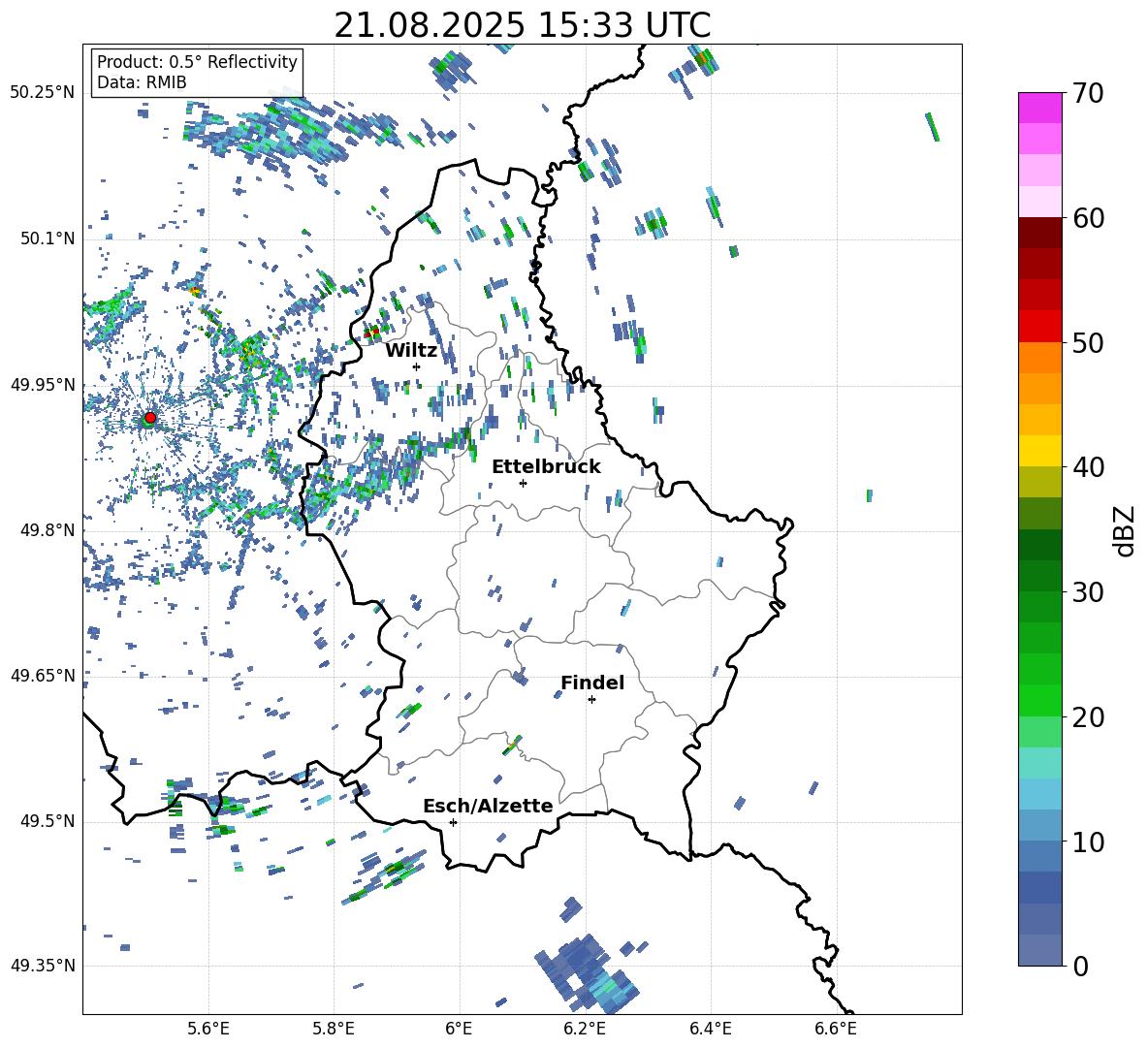
Task: Click the 6.4°E longitude label
Action: (x=710, y=1029)
